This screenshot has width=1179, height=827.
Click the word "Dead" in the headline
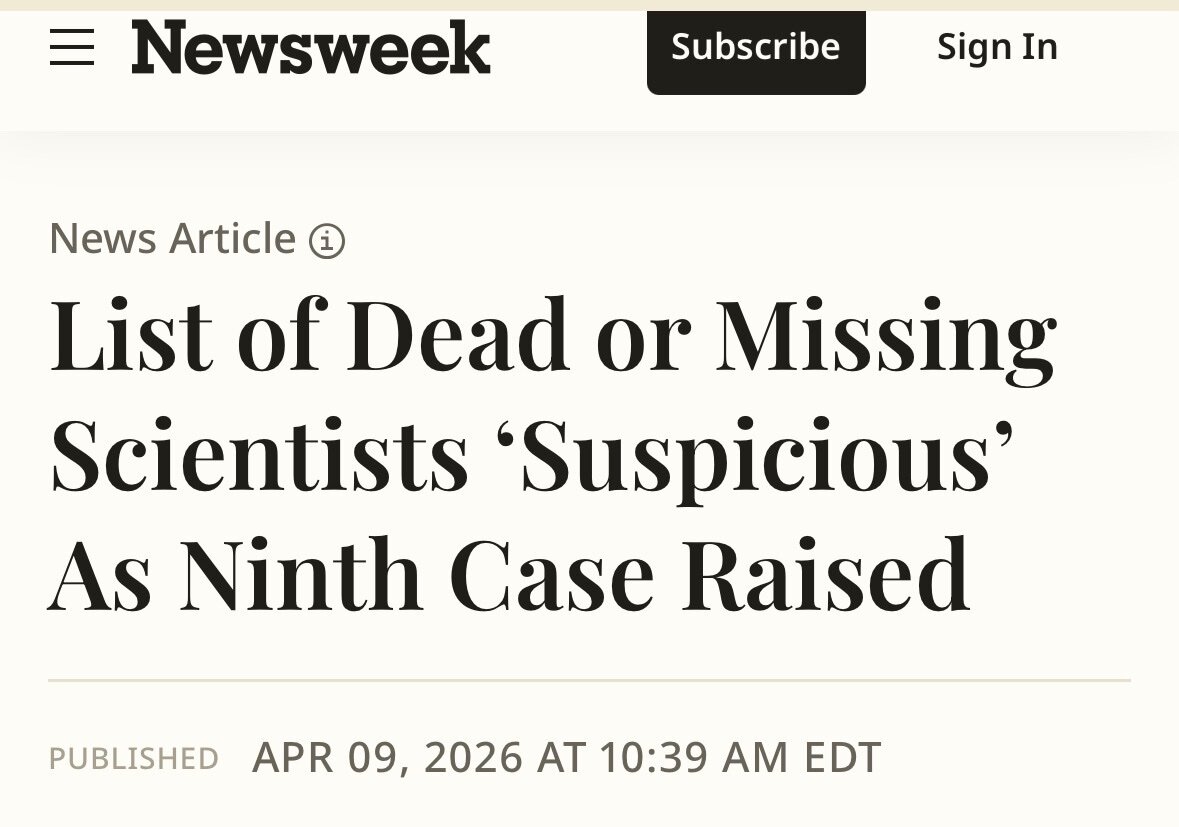(459, 336)
